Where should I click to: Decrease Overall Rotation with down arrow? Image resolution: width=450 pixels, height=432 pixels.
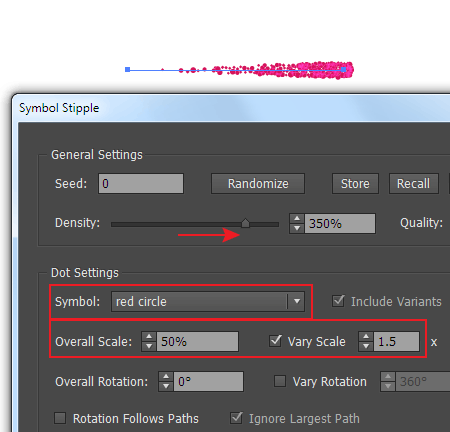(166, 386)
